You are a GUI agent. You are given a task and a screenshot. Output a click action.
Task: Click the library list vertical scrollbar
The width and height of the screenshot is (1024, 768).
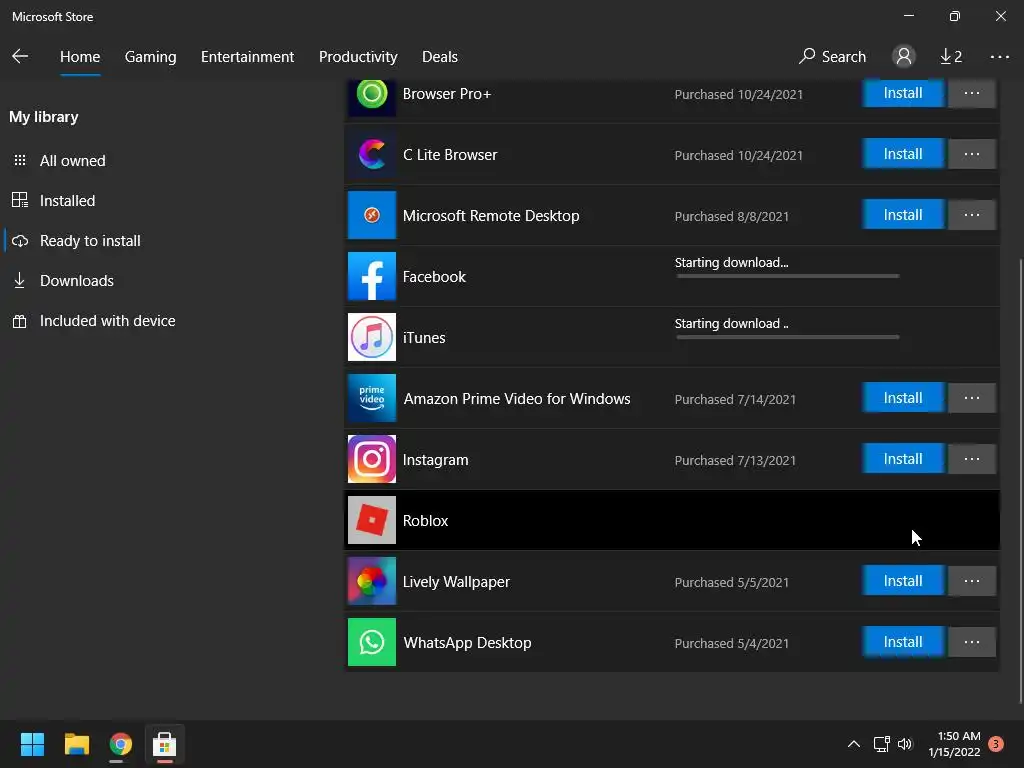(1021, 481)
